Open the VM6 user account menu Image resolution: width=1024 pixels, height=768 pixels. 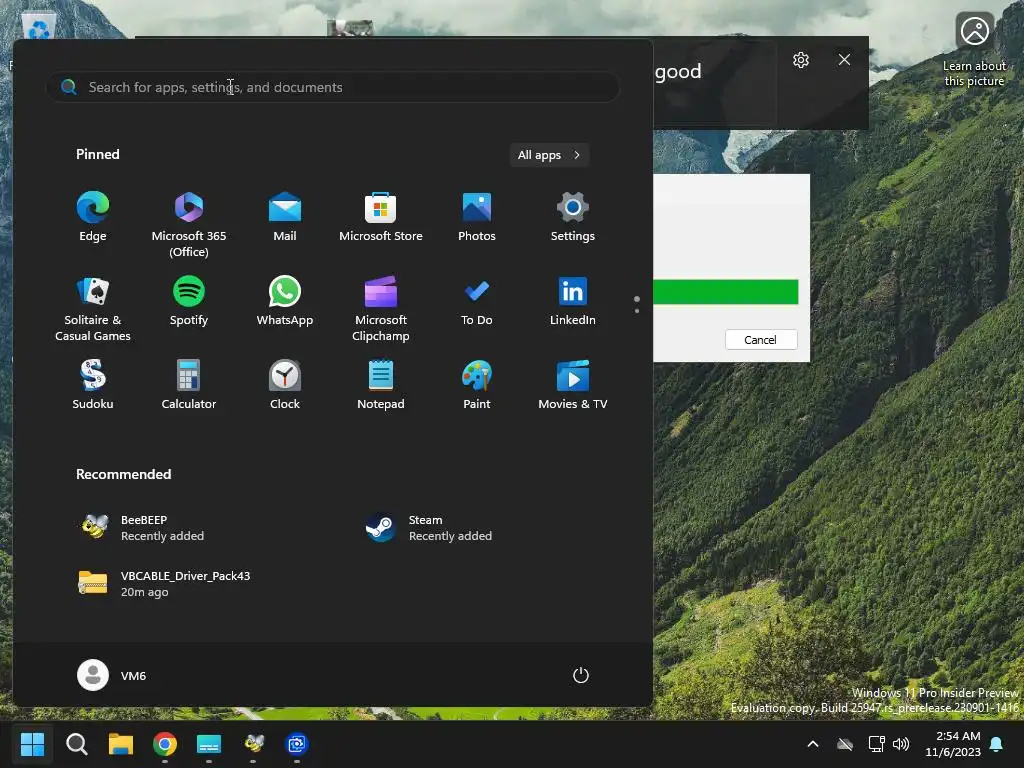tap(112, 675)
